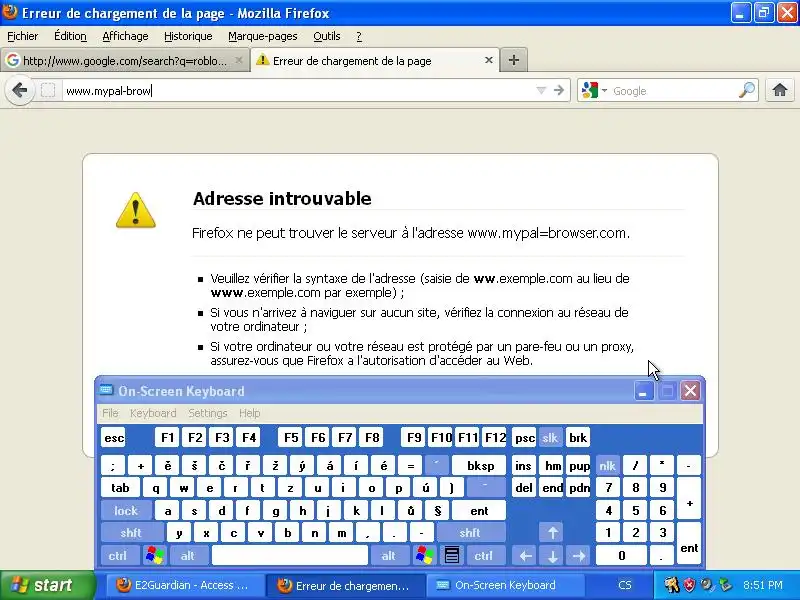The image size is (800, 600).
Task: Open the Marque-pages menu
Action: (263, 36)
